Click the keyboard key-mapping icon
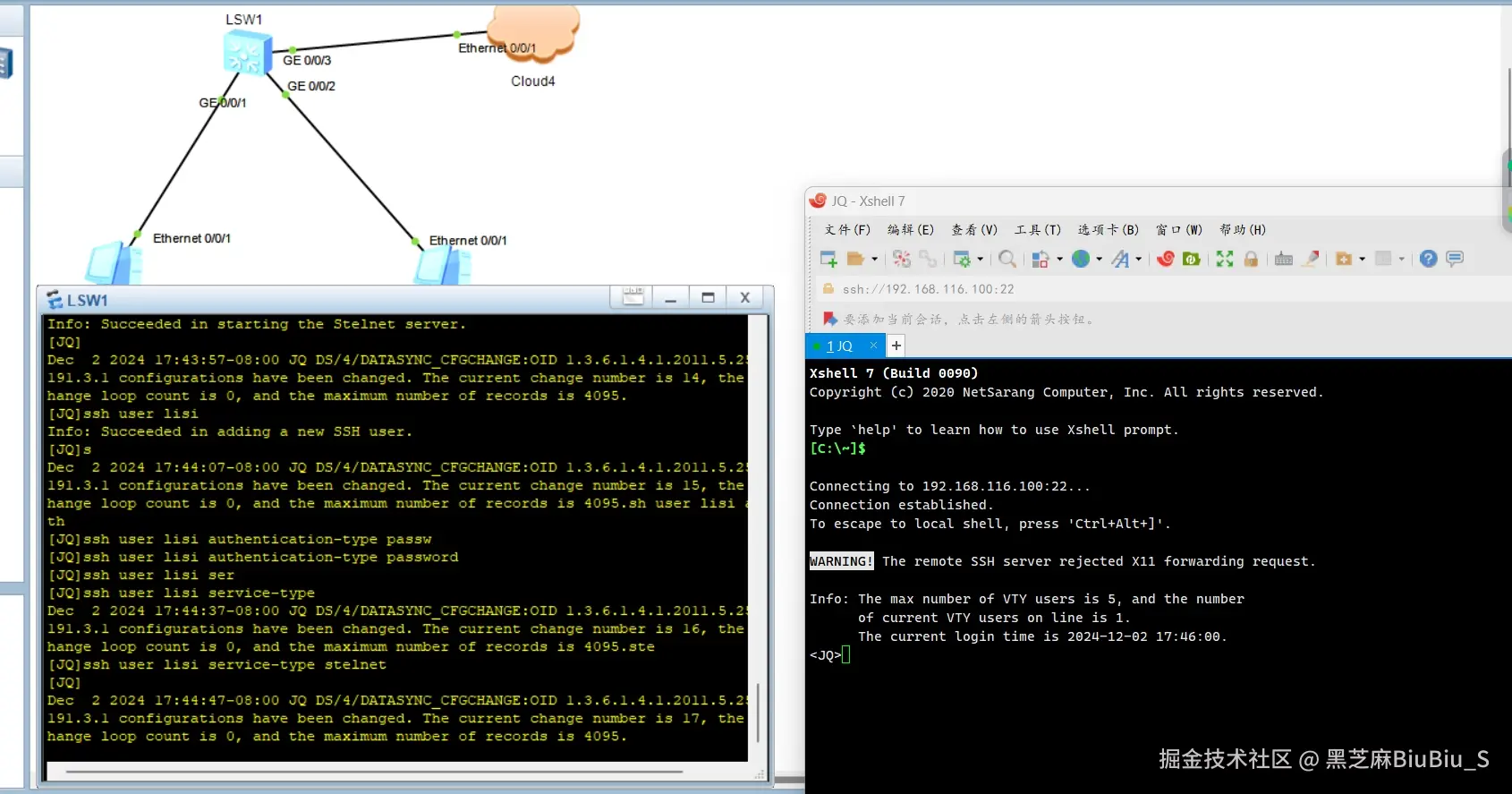 click(x=1284, y=259)
